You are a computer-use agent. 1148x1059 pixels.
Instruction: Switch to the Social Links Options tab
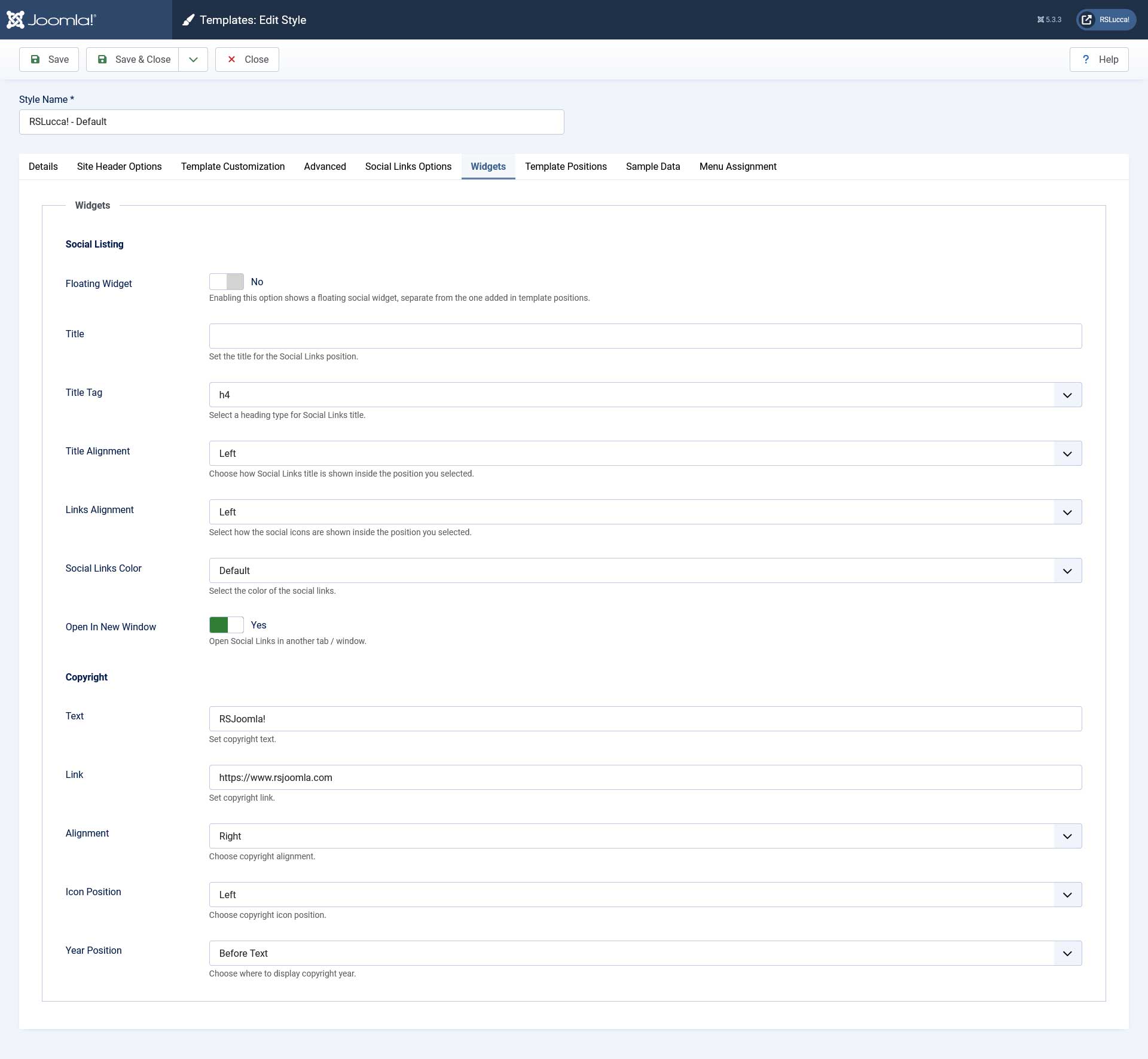[x=408, y=166]
